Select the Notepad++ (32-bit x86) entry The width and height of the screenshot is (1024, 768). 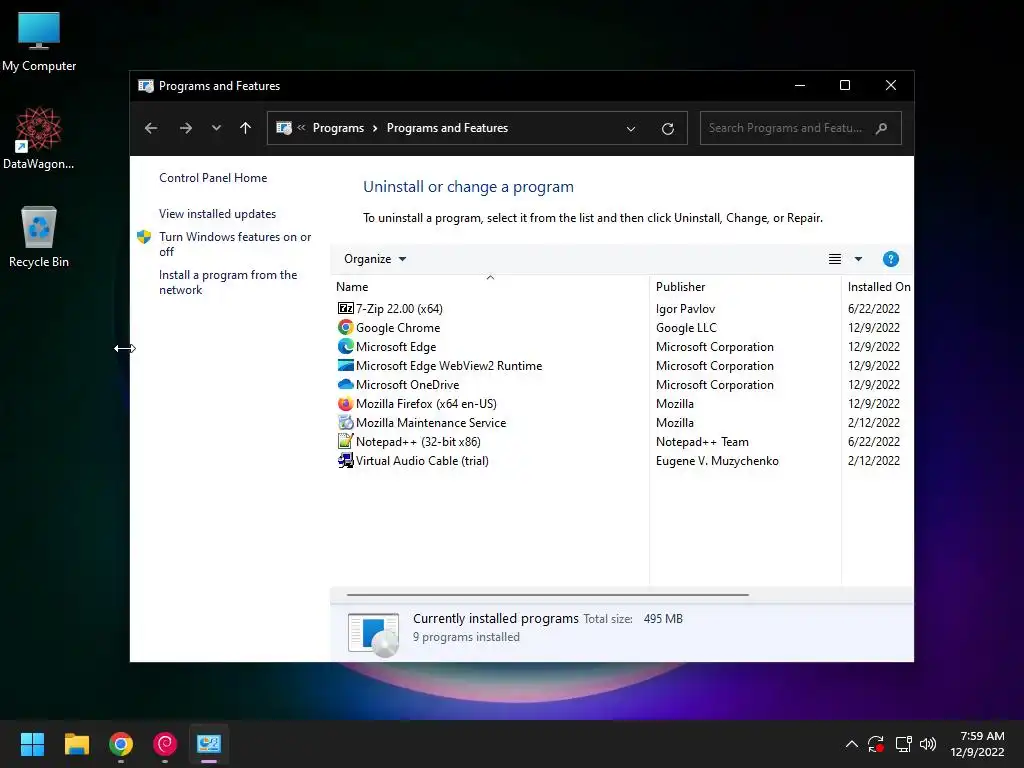[x=418, y=441]
